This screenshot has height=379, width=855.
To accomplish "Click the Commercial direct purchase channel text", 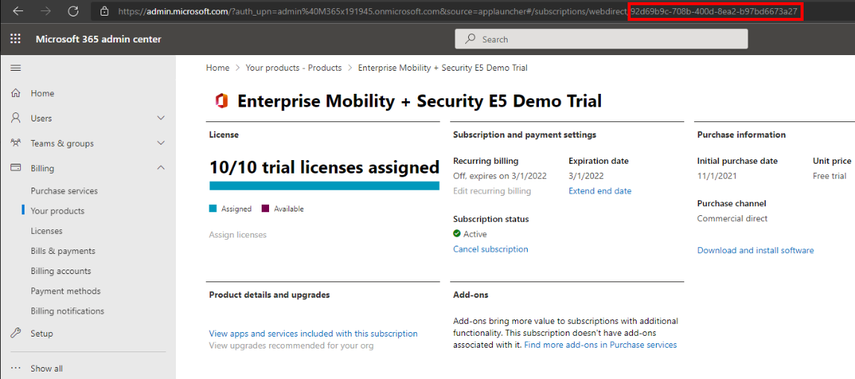I will point(732,218).
